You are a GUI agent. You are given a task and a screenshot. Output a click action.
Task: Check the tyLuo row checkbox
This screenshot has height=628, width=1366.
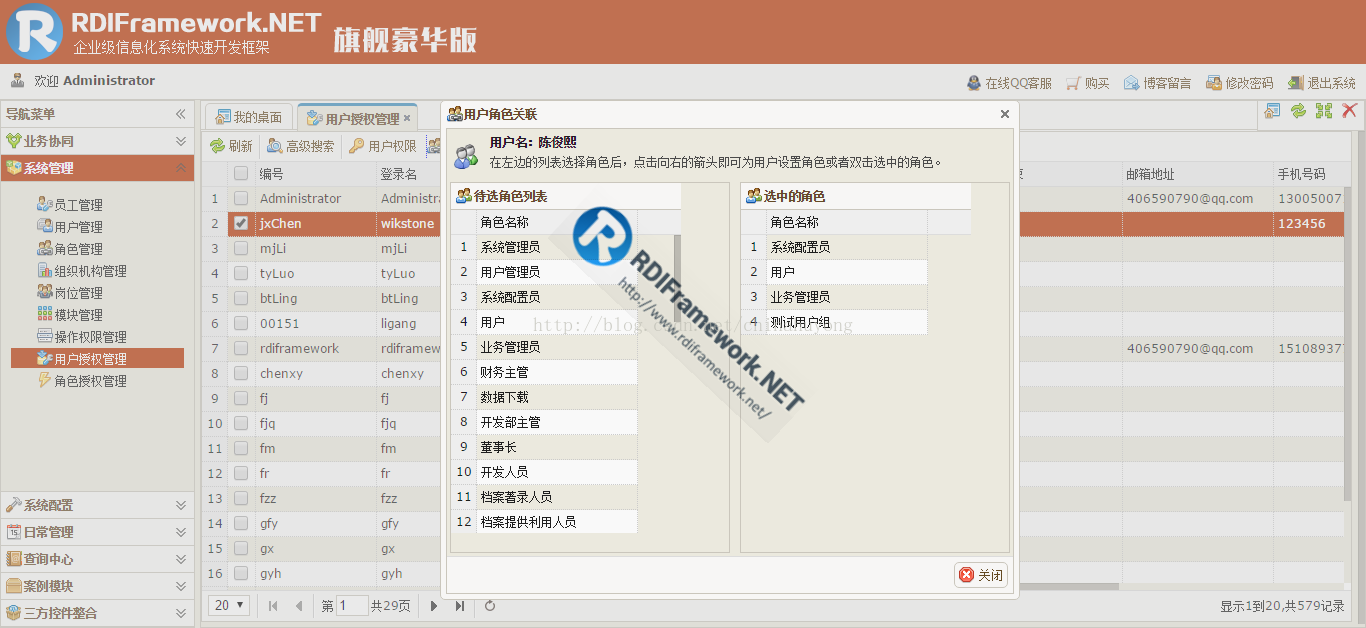[241, 273]
